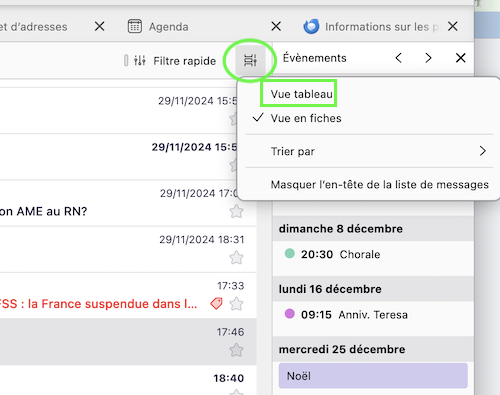This screenshot has height=395, width=500.
Task: Star the 17:33 red message
Action: click(236, 304)
